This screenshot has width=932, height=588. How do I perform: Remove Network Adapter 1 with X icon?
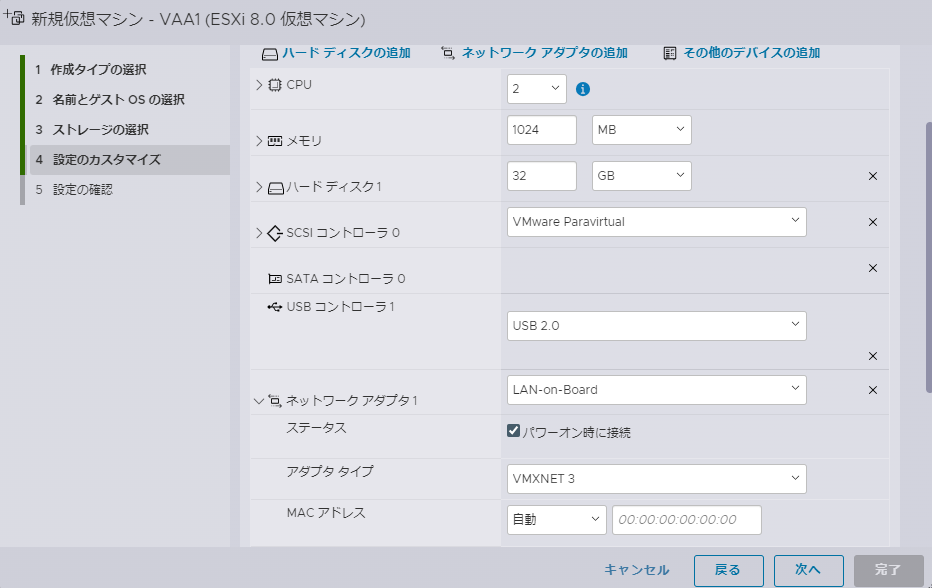click(872, 390)
